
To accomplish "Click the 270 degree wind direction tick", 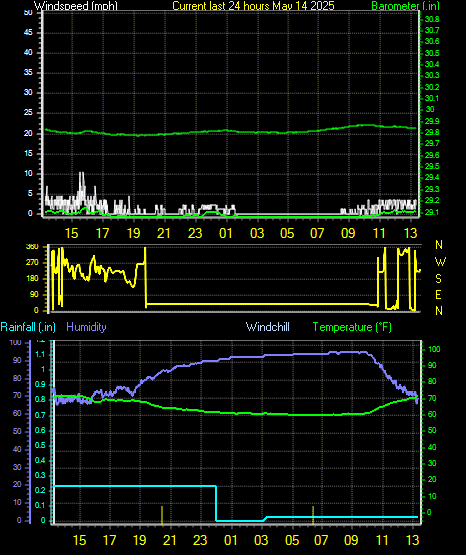I will click(32, 263).
